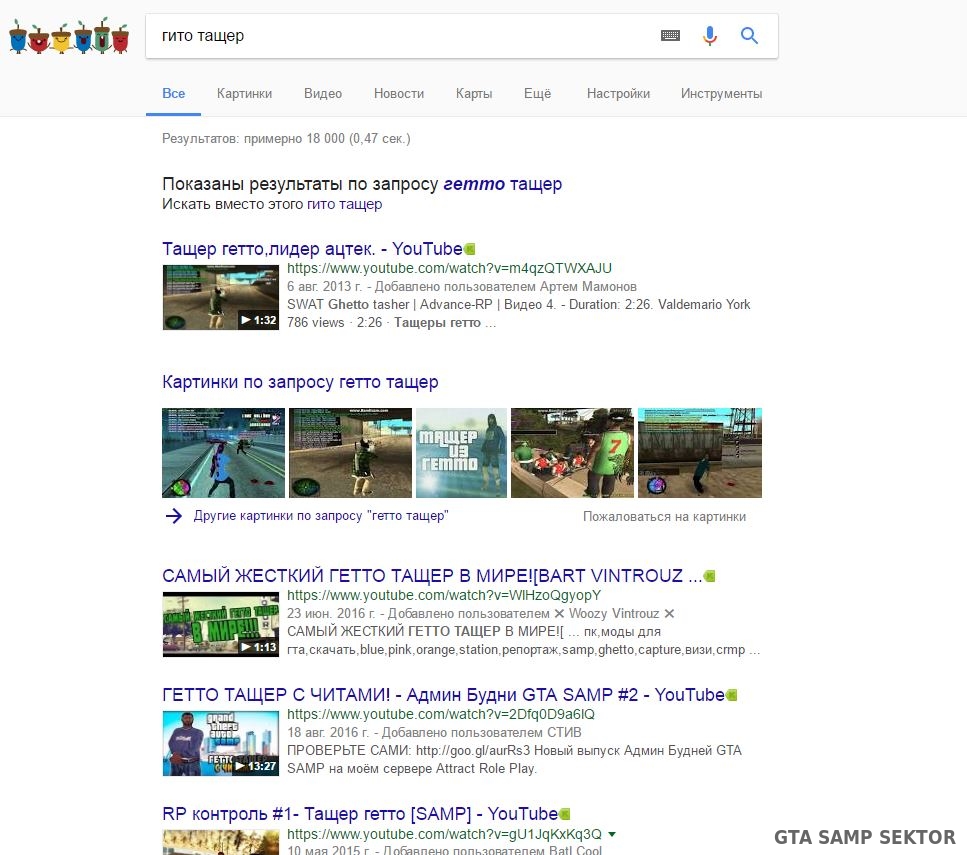Start voice search with microphone icon
The width and height of the screenshot is (967, 855).
click(710, 36)
